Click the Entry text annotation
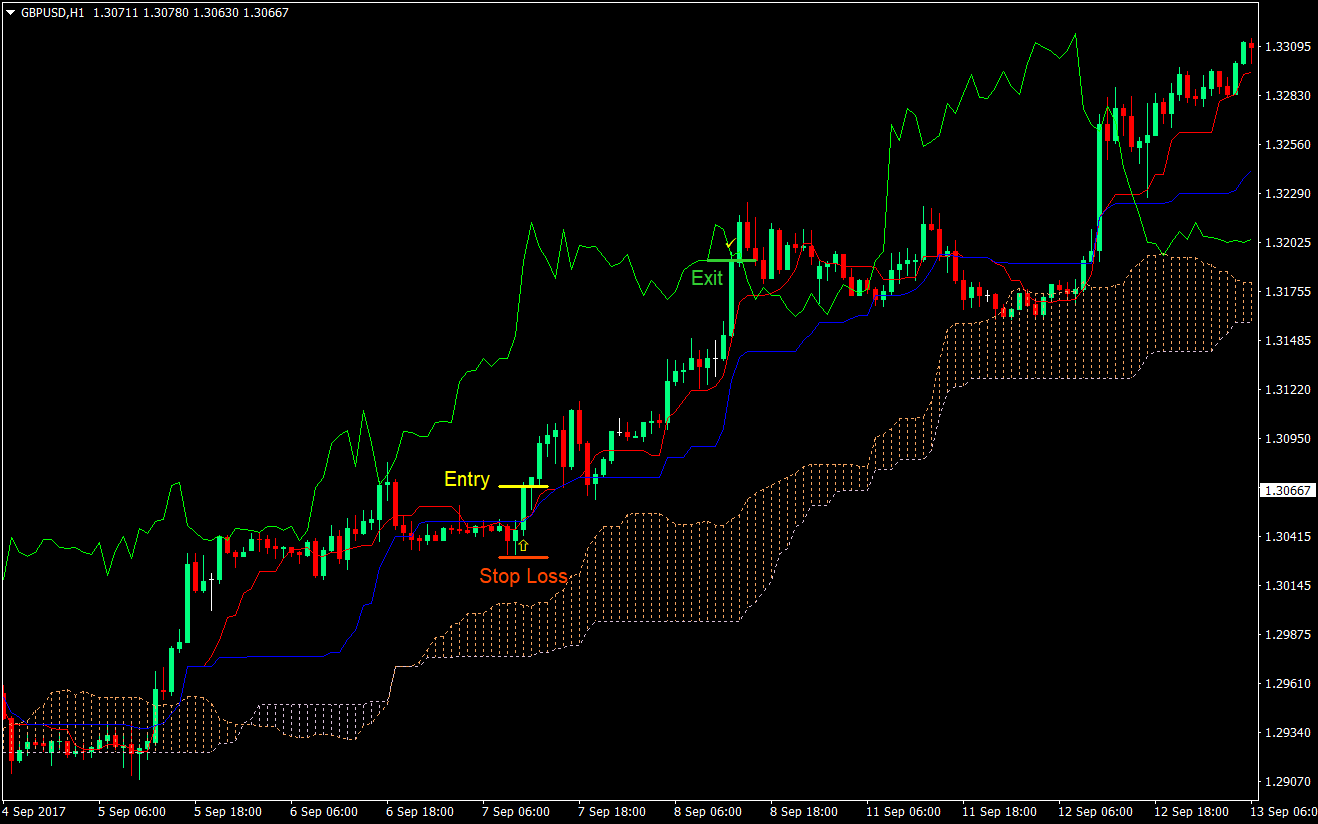Image resolution: width=1318 pixels, height=824 pixels. pyautogui.click(x=466, y=479)
